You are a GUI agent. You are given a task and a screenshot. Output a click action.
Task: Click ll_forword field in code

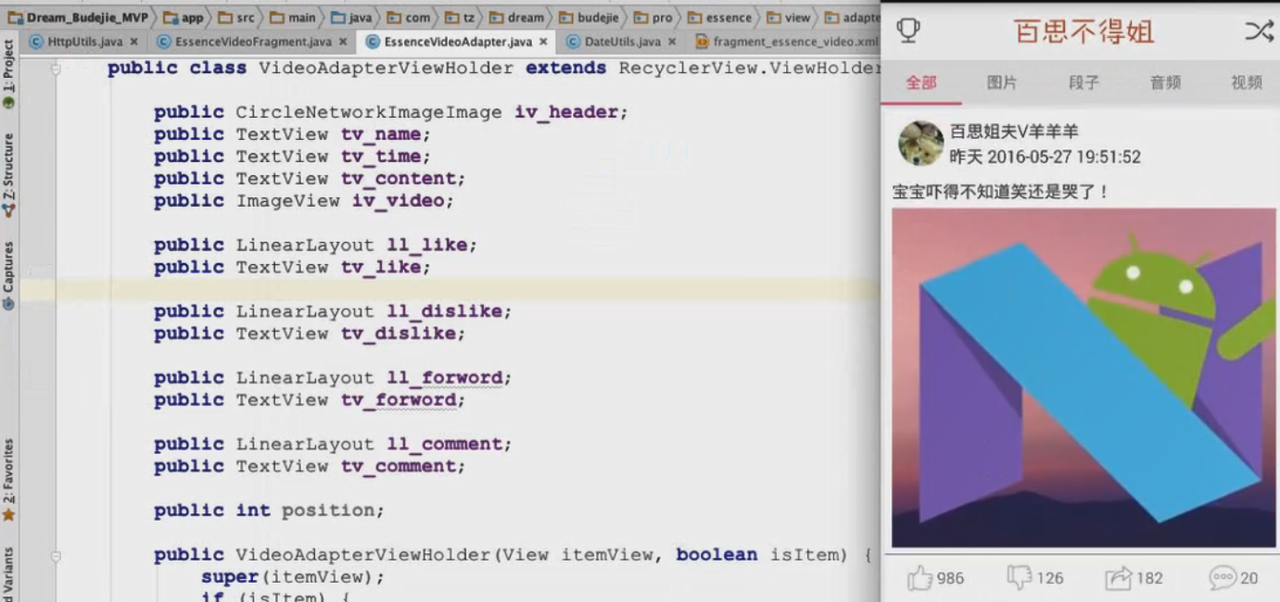pyautogui.click(x=444, y=377)
